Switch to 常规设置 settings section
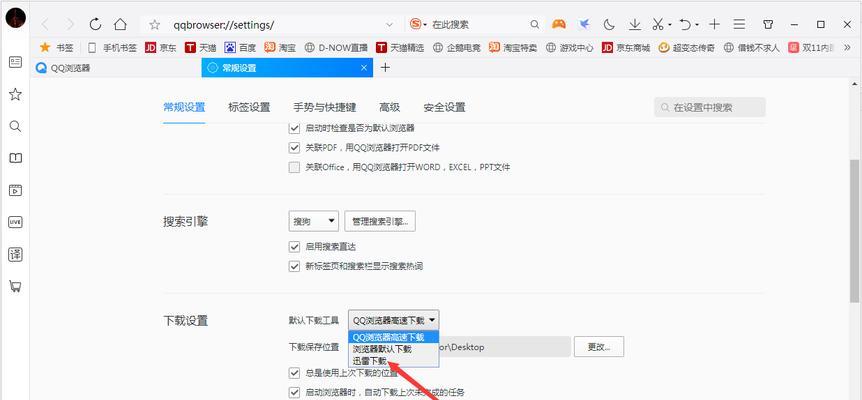Image resolution: width=862 pixels, height=400 pixels. point(184,107)
